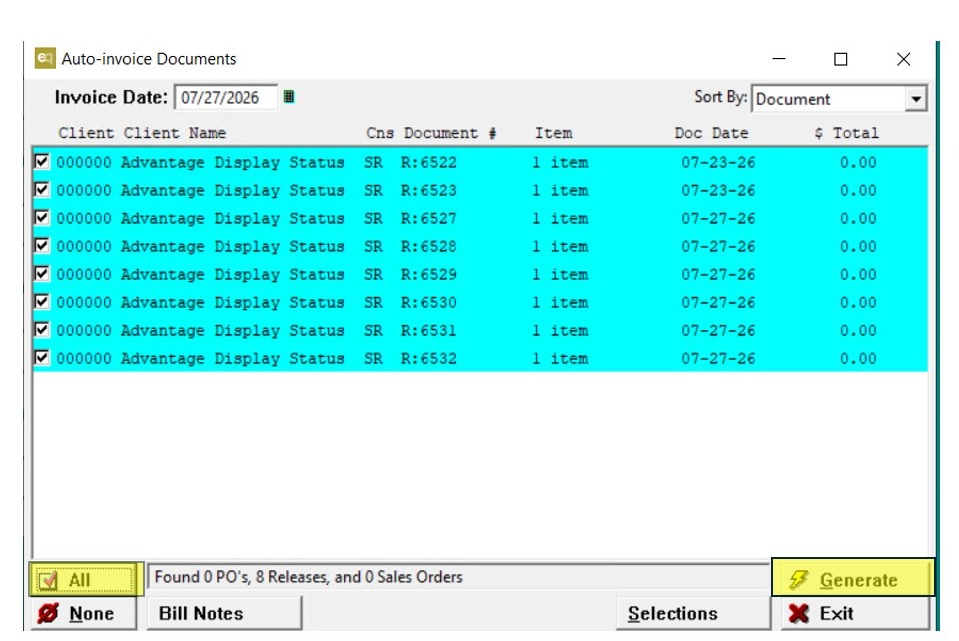Close the window using the X button
The width and height of the screenshot is (959, 641).
click(x=903, y=59)
